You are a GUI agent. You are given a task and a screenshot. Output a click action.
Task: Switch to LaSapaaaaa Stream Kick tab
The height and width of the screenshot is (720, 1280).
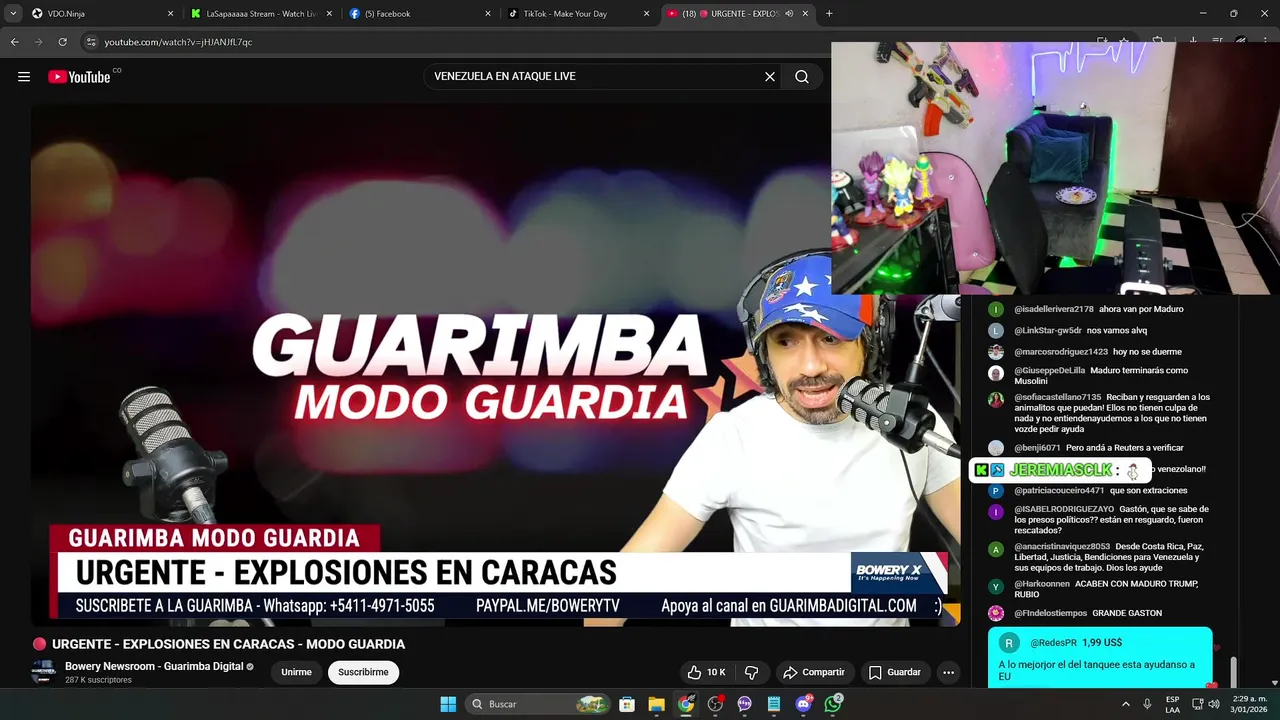[260, 14]
